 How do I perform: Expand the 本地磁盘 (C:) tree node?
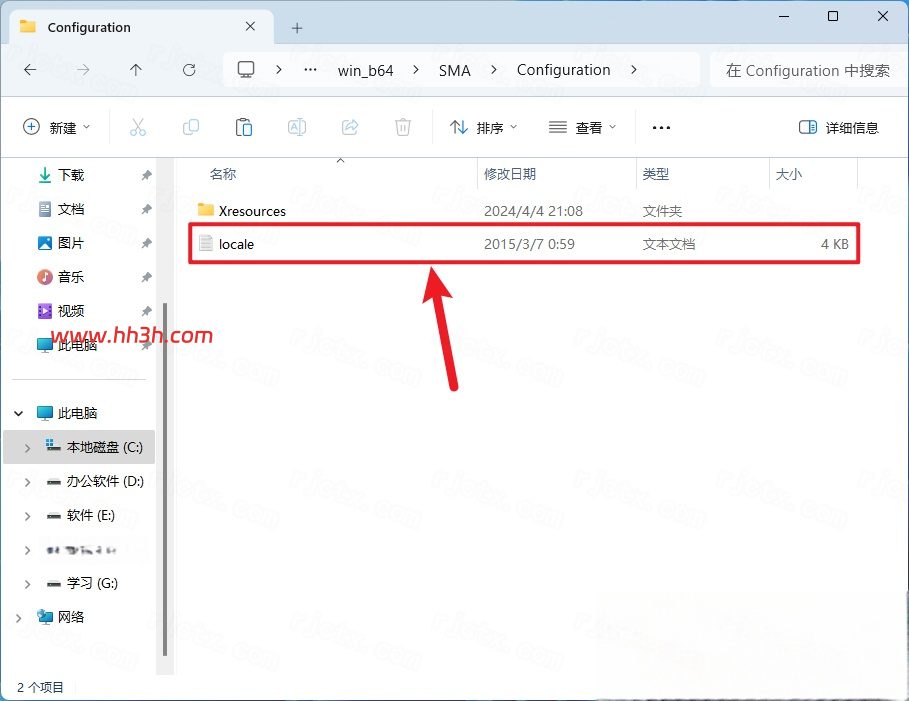27,448
